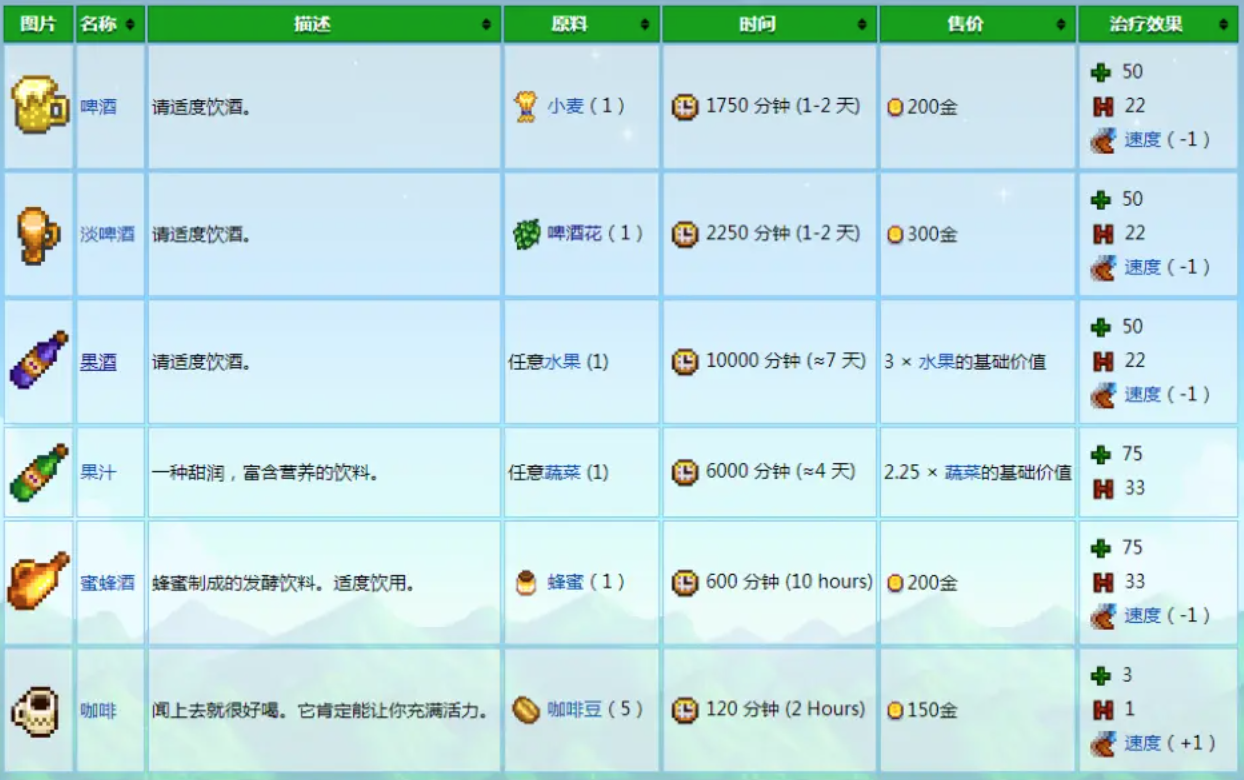Open the 咖啡豆 ingredient link
The width and height of the screenshot is (1244, 780).
574,710
